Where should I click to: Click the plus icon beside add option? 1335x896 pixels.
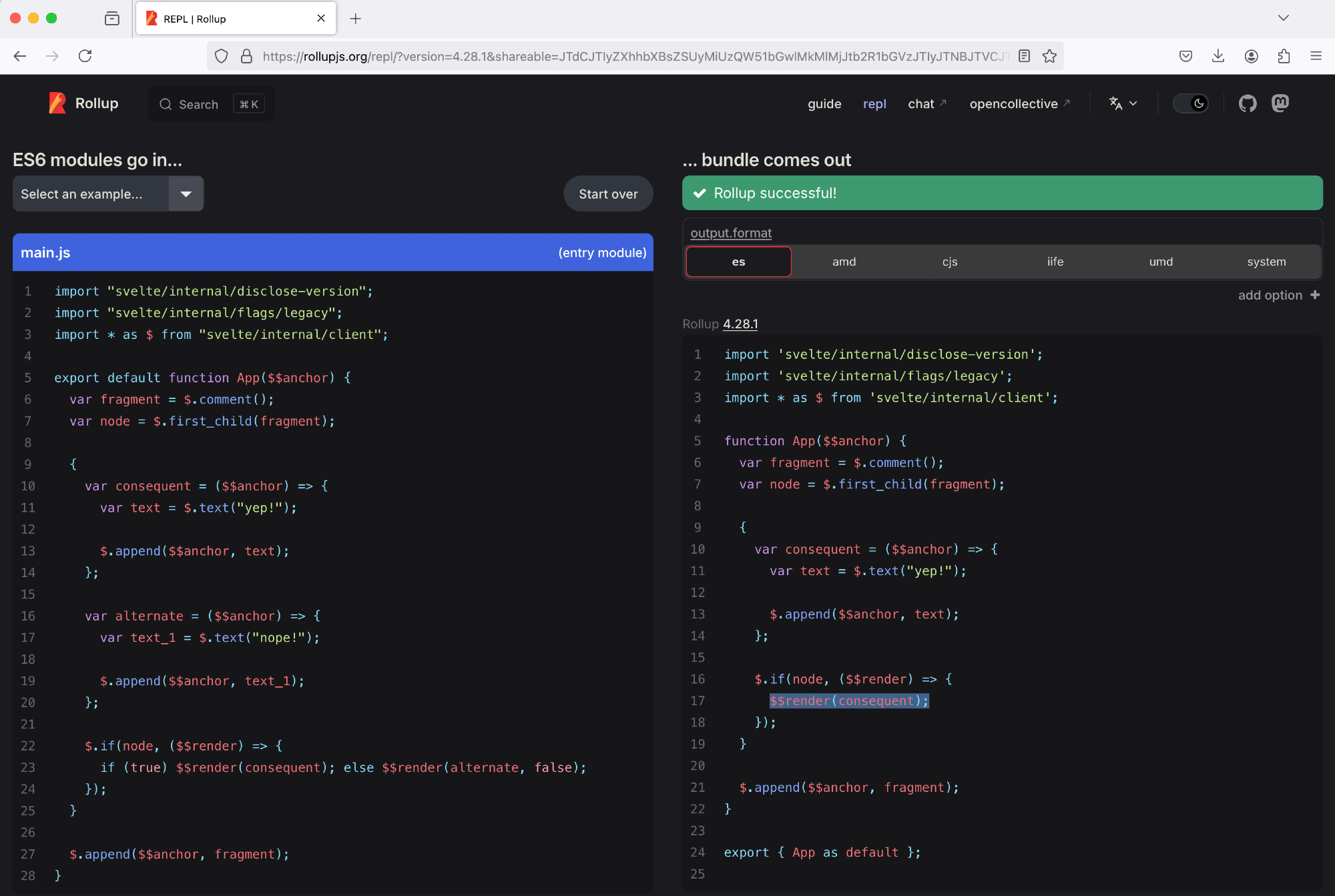click(1315, 295)
